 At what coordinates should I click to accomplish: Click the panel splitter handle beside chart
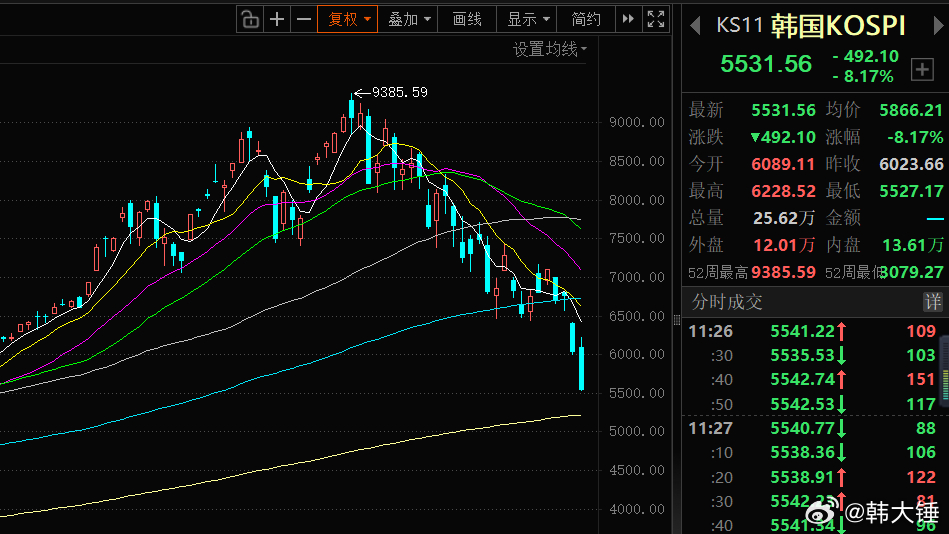coord(677,320)
